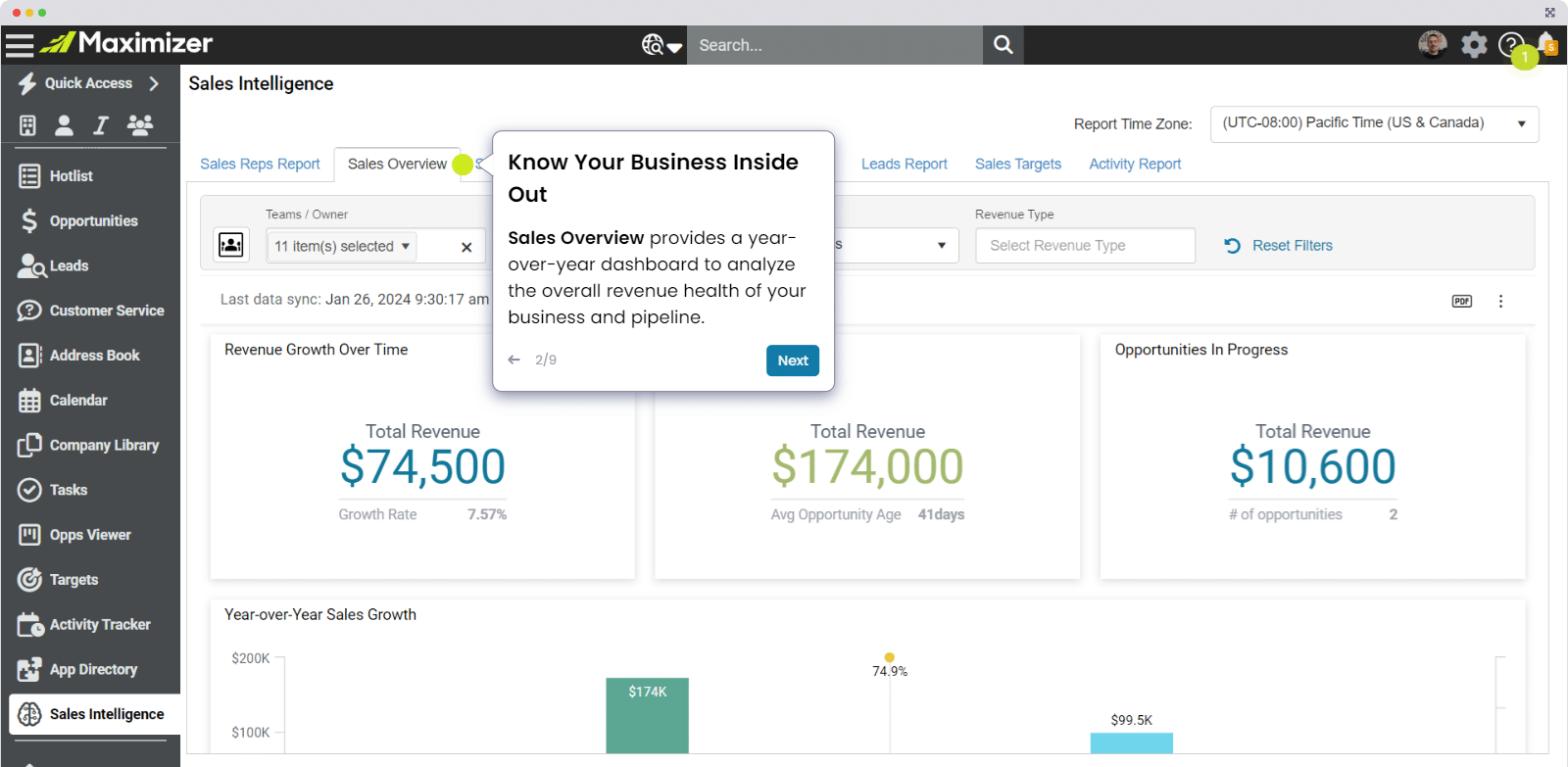This screenshot has width=1568, height=767.
Task: Click Reset Filters
Action: (x=1279, y=246)
